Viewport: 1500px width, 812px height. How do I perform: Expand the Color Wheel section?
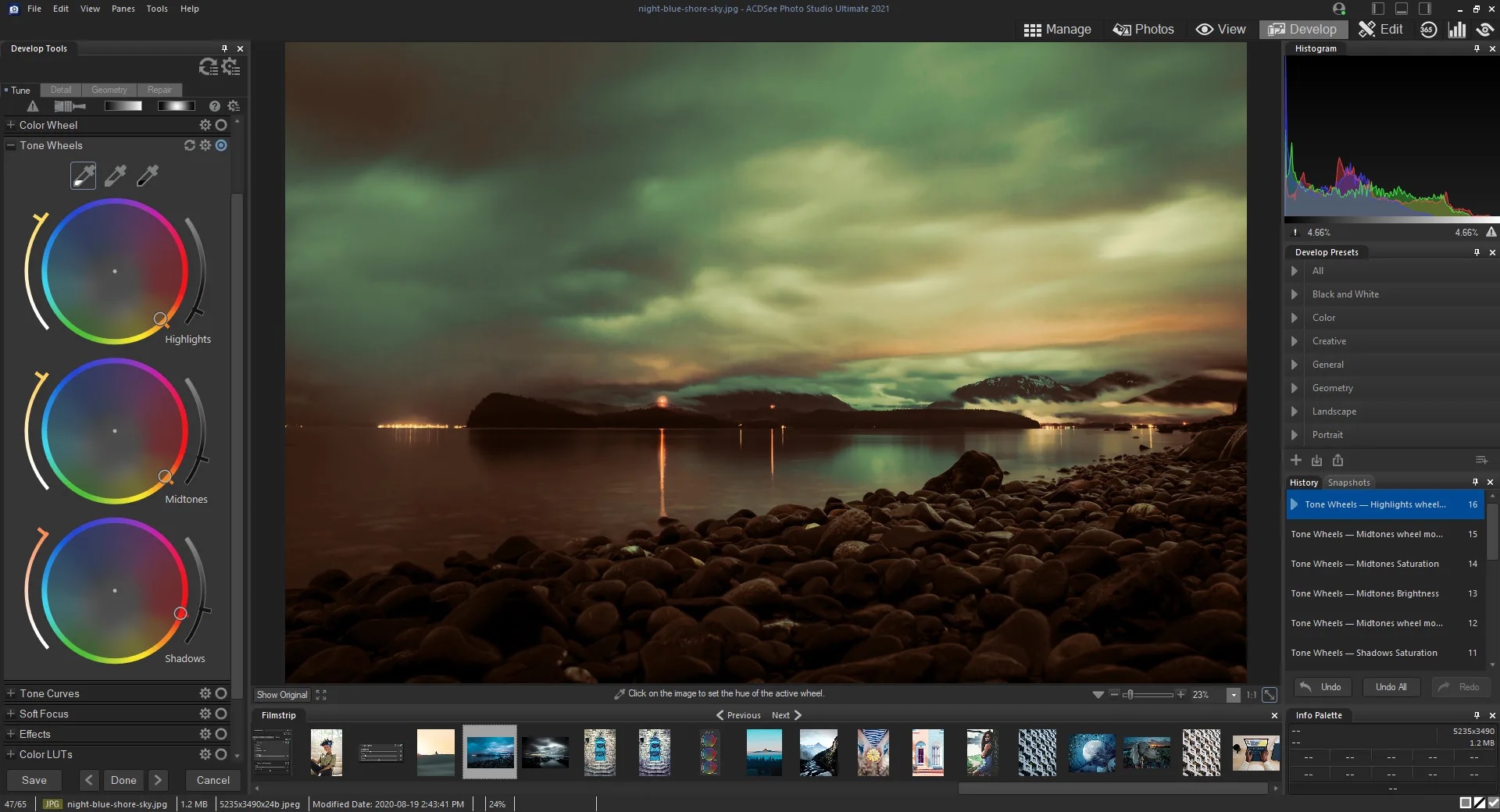tap(11, 125)
